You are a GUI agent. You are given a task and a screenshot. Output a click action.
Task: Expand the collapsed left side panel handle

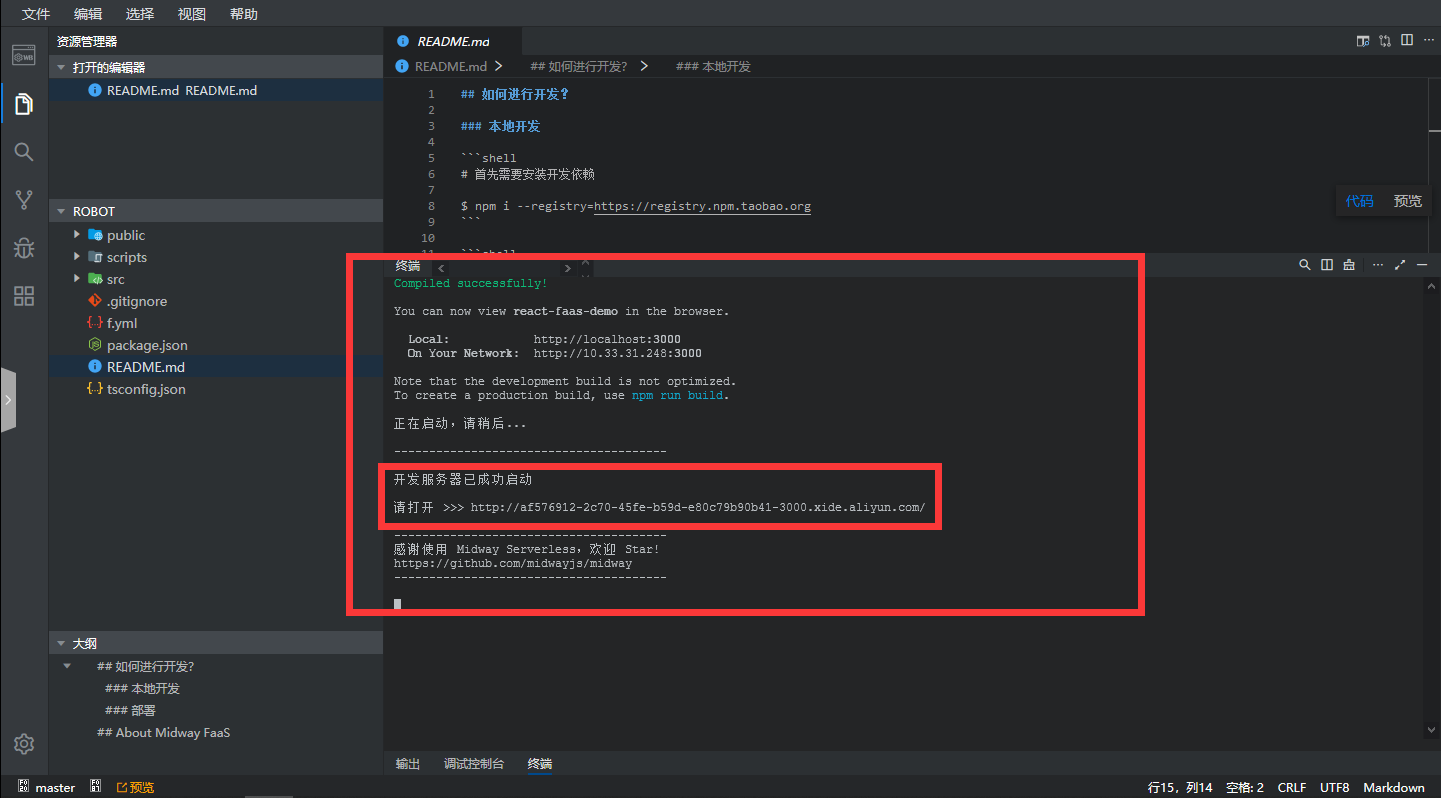pyautogui.click(x=8, y=400)
